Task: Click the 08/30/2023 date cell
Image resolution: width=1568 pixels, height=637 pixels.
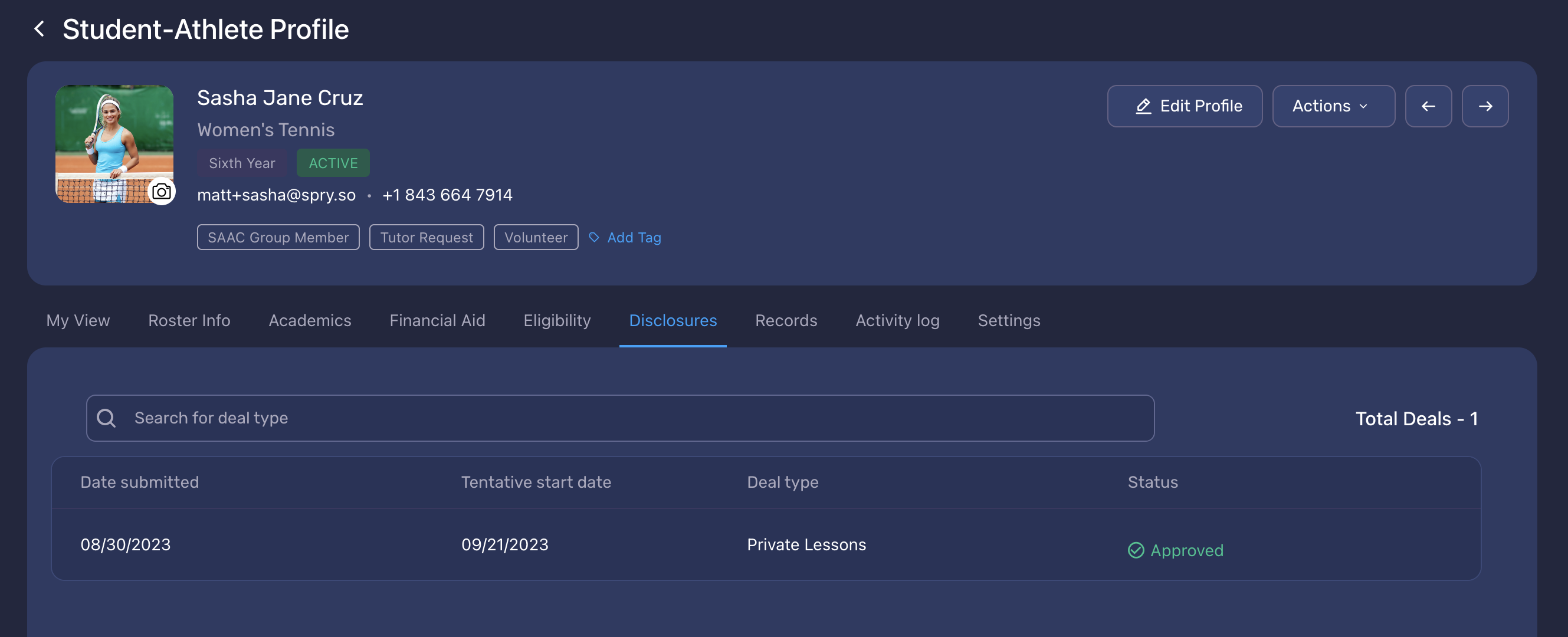Action: (x=126, y=544)
